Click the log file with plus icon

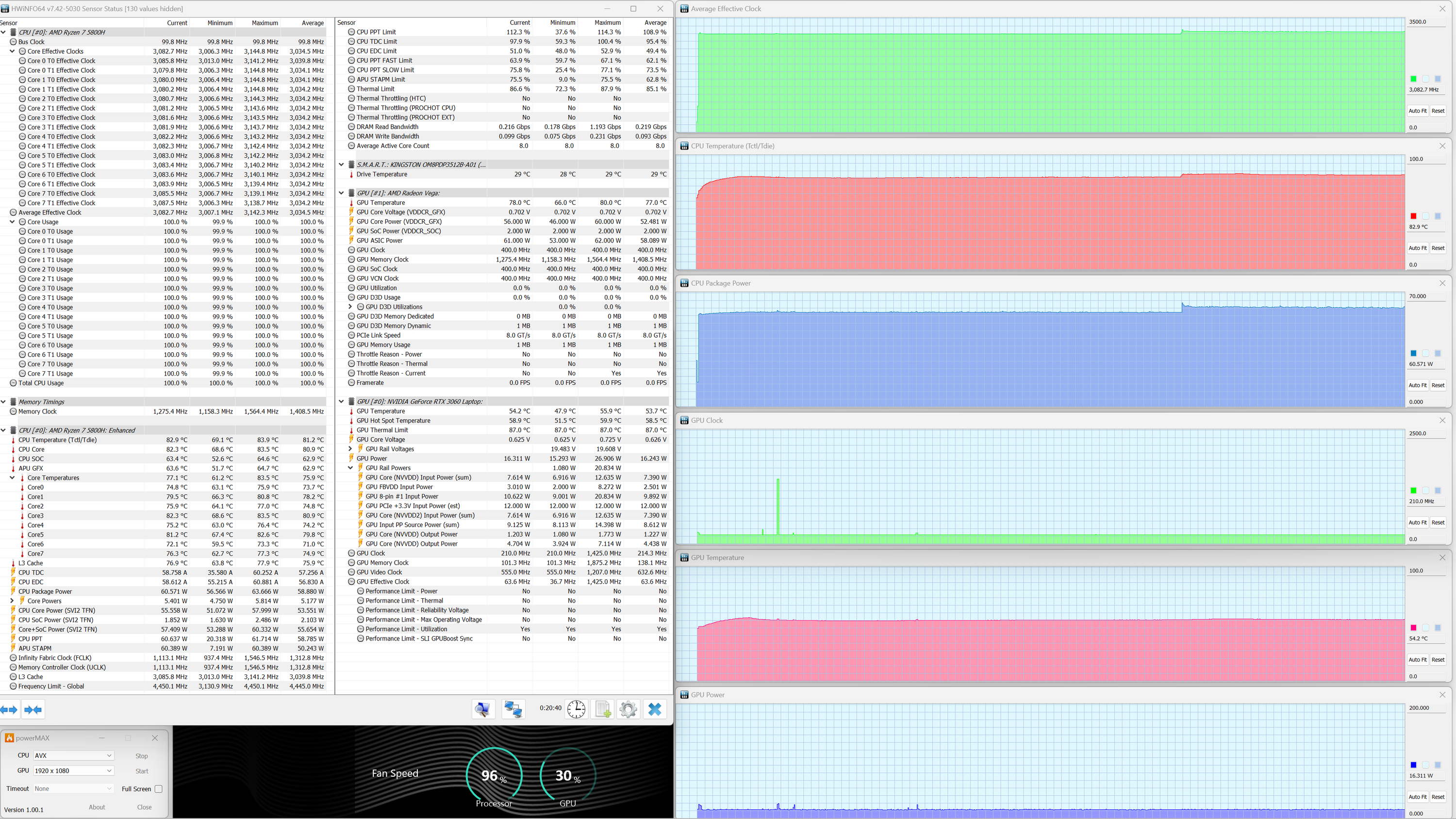pos(603,709)
